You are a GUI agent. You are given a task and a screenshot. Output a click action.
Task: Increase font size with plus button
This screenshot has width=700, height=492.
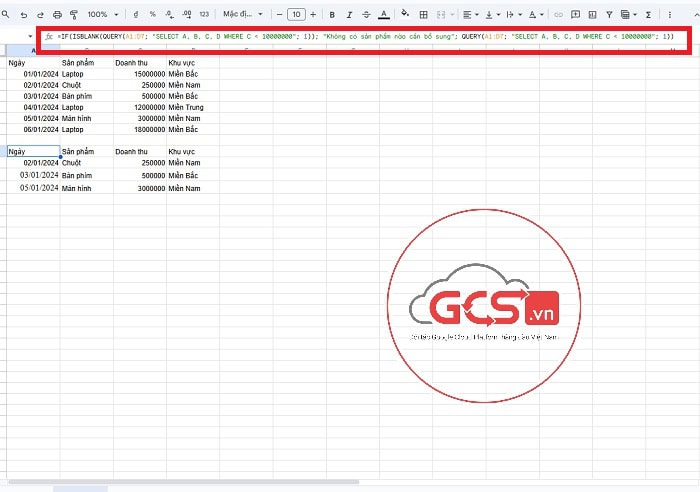pyautogui.click(x=313, y=15)
